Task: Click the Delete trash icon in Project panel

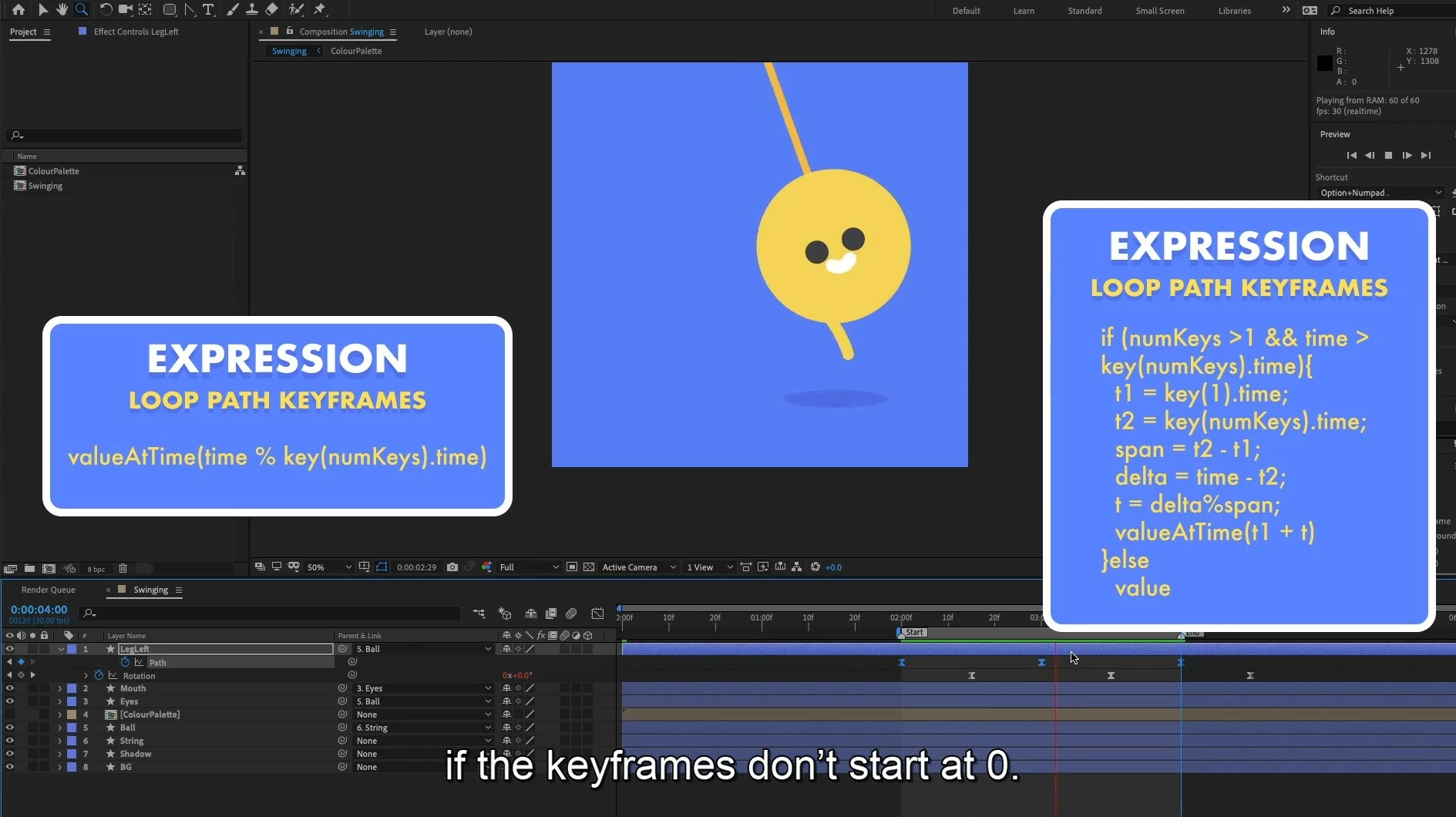Action: (x=123, y=569)
